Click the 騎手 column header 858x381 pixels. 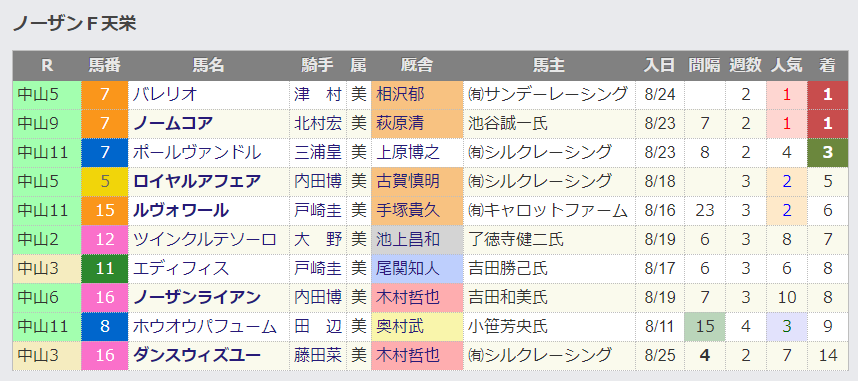[x=317, y=66]
